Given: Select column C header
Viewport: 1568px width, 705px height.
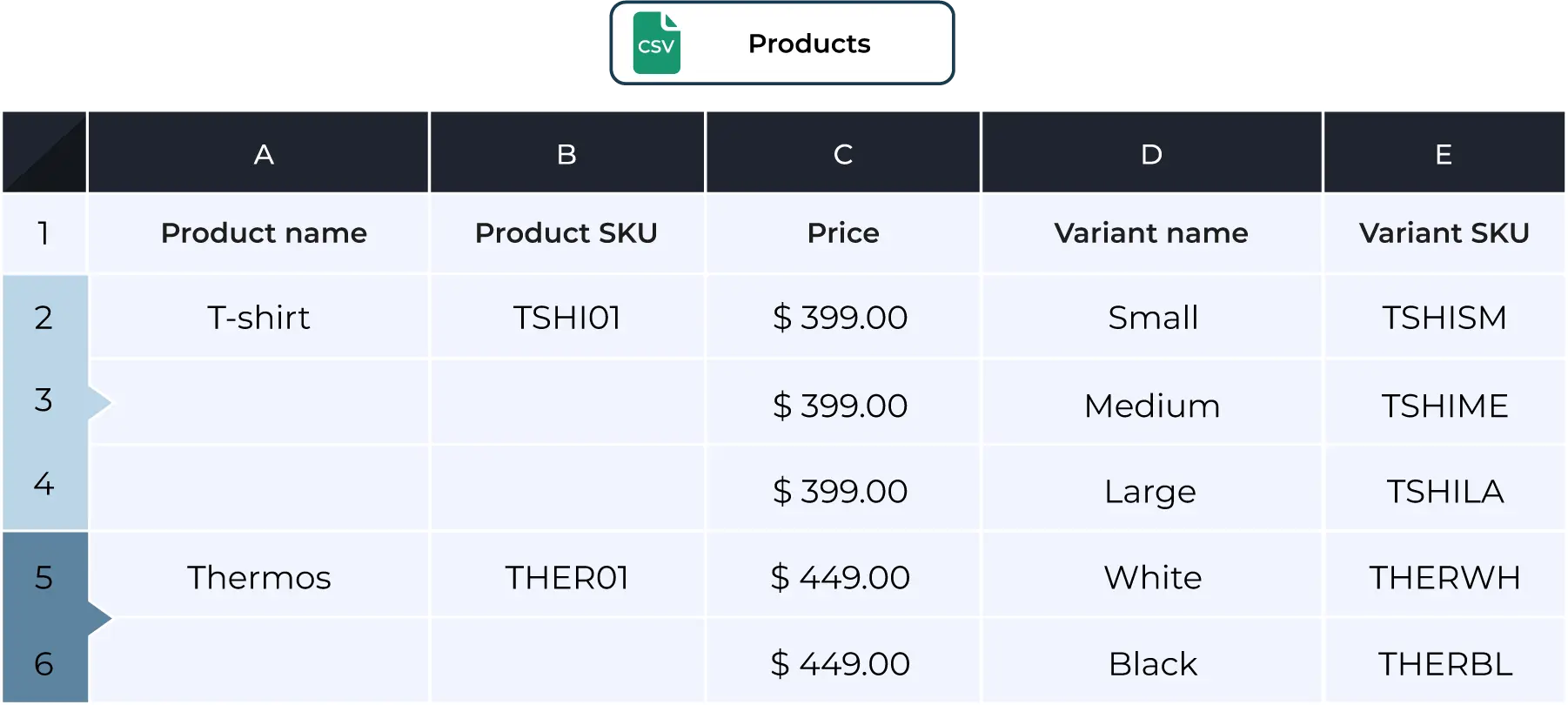Looking at the screenshot, I should click(843, 152).
